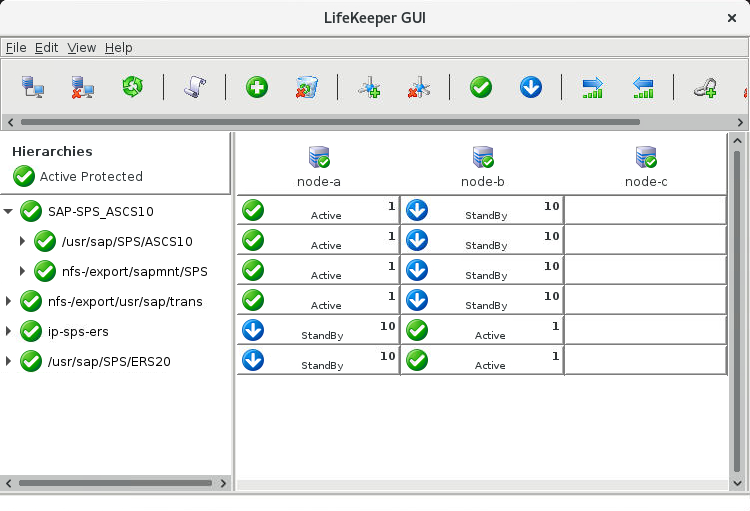Click the status table scrollbar up arrow
Image resolution: width=750 pixels, height=511 pixels.
[737, 141]
